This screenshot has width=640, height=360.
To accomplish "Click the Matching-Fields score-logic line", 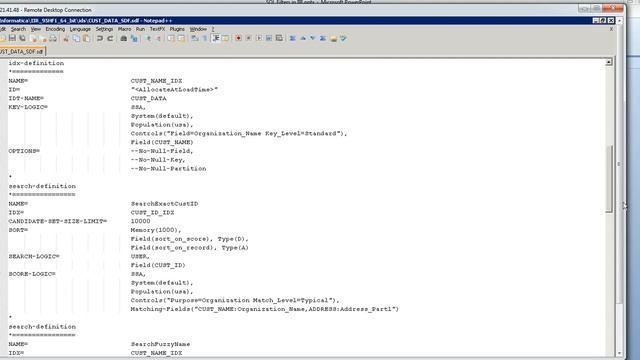I will (x=264, y=309).
